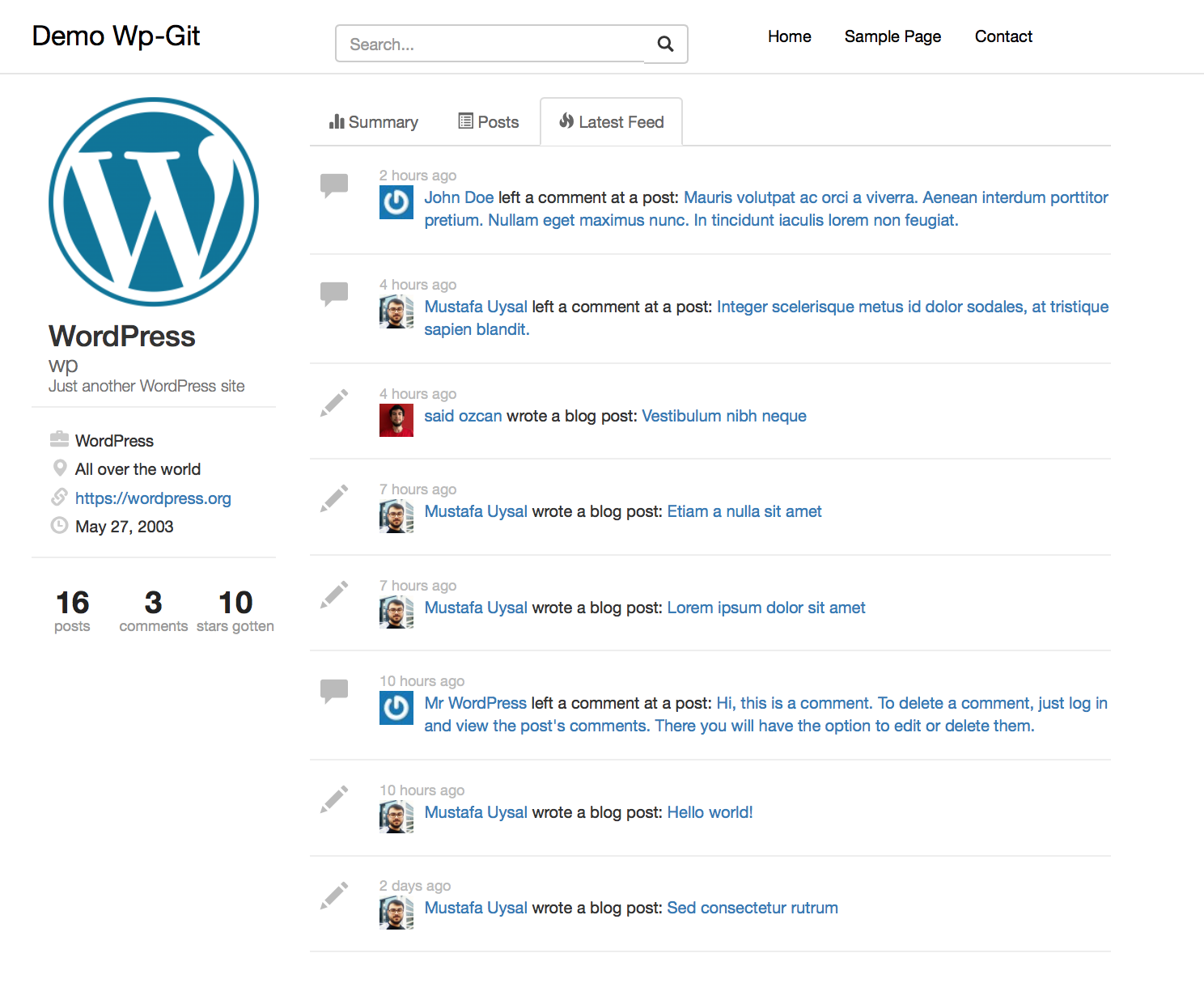This screenshot has width=1204, height=987.
Task: Open the 'Vestibulum nibh neque' post by said ozcan
Action: click(723, 415)
